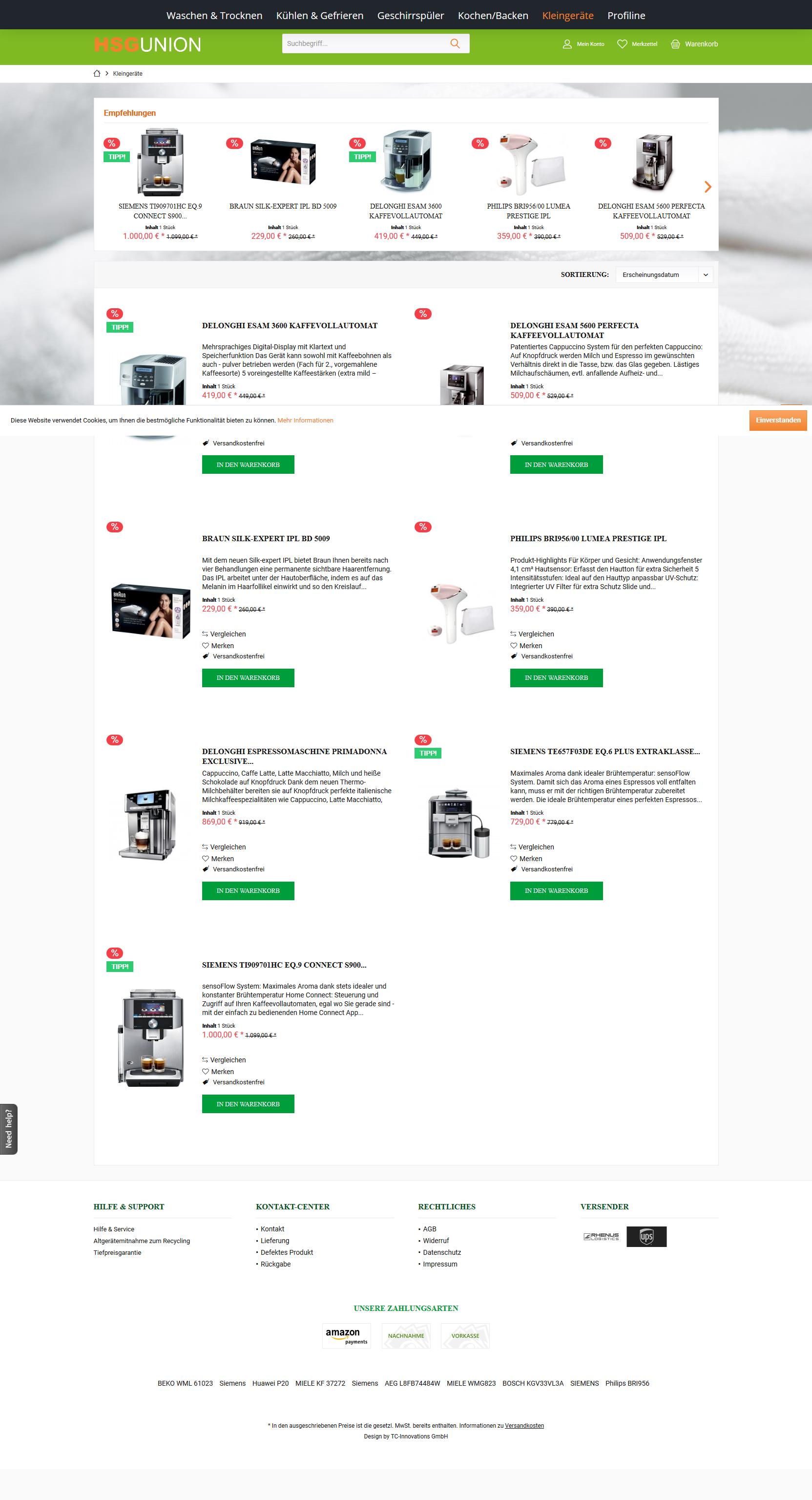Accept cookies with Einverstanden button
This screenshot has width=812, height=1500.
pos(778,421)
